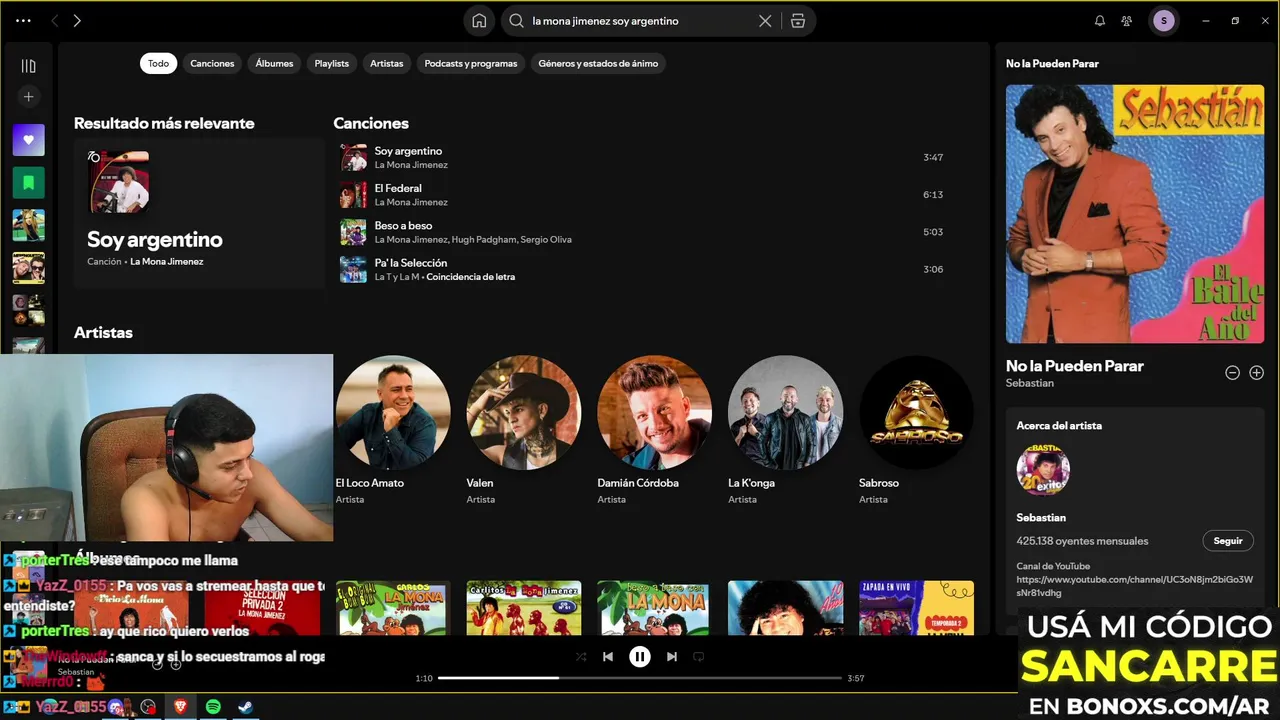Screen dimensions: 1280x720
Task: Open the Home icon
Action: [x=479, y=21]
